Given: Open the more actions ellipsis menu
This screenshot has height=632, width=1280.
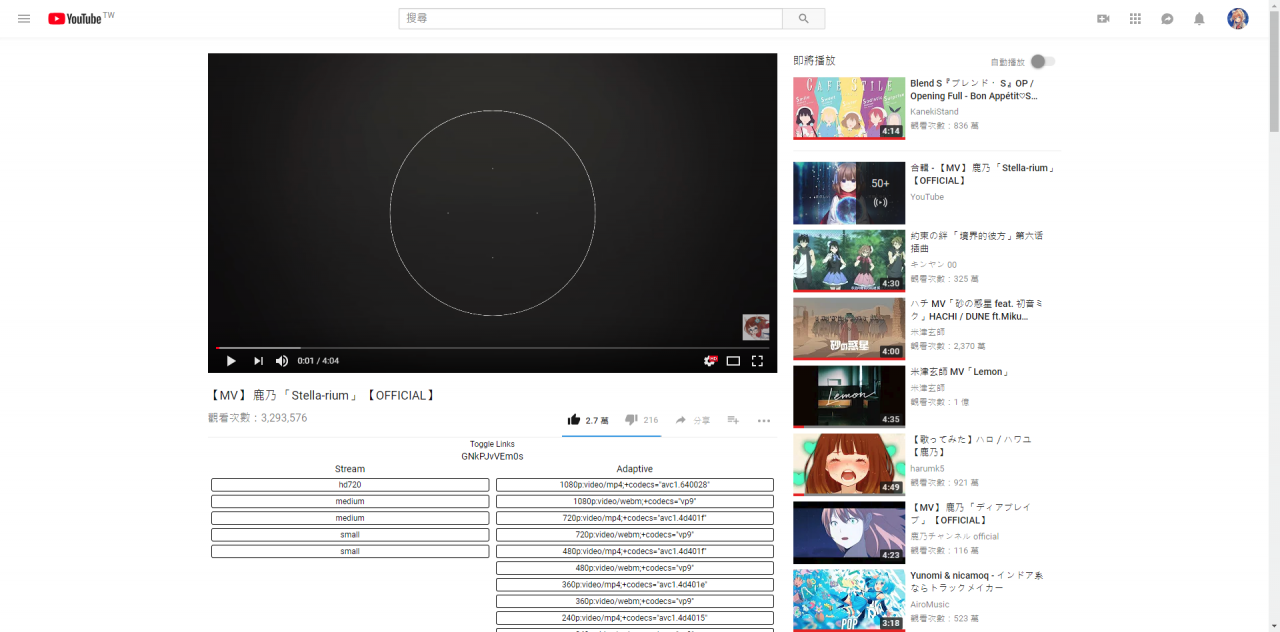Looking at the screenshot, I should 764,421.
